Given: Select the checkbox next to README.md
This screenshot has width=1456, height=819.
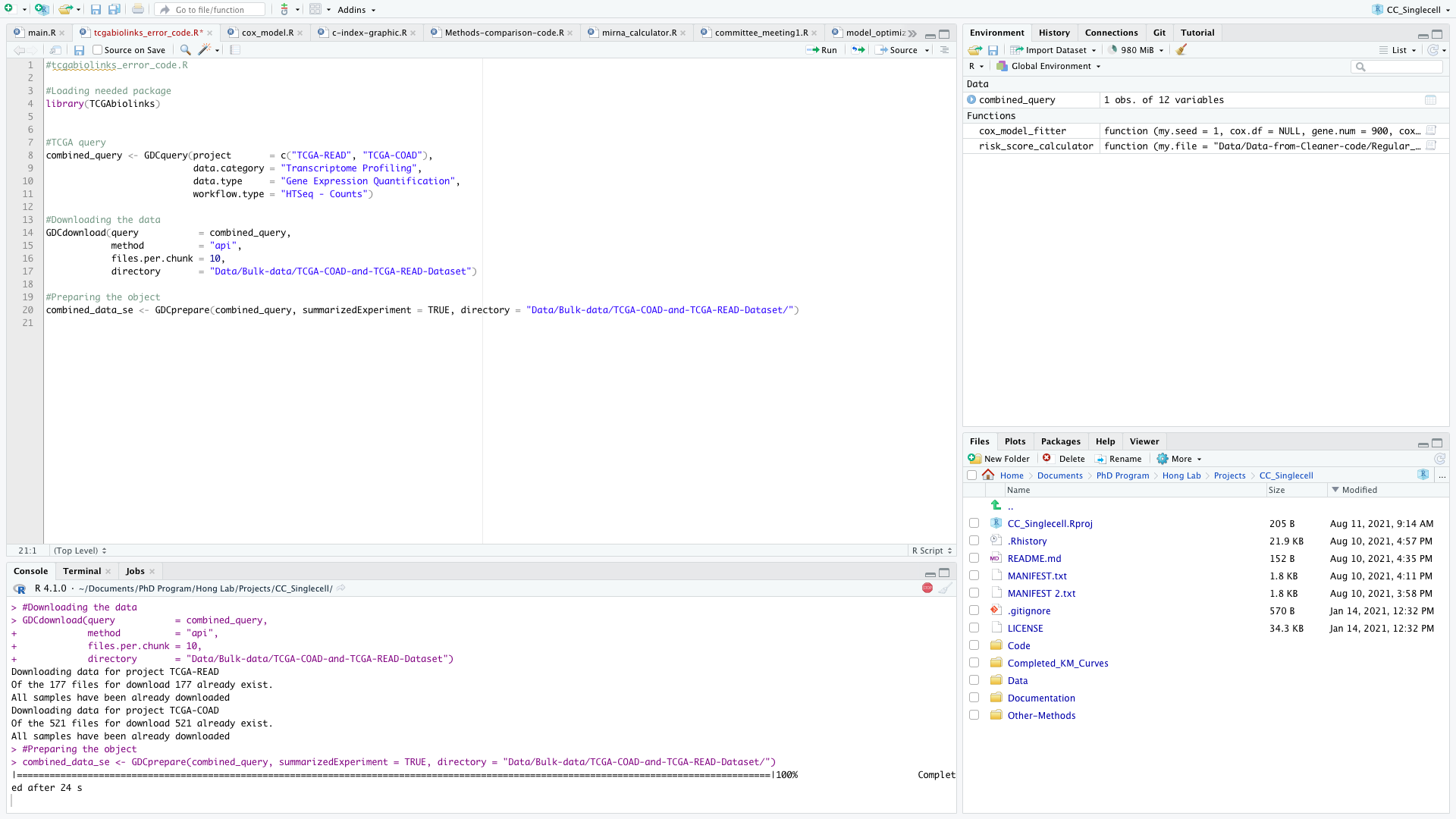Looking at the screenshot, I should point(974,558).
